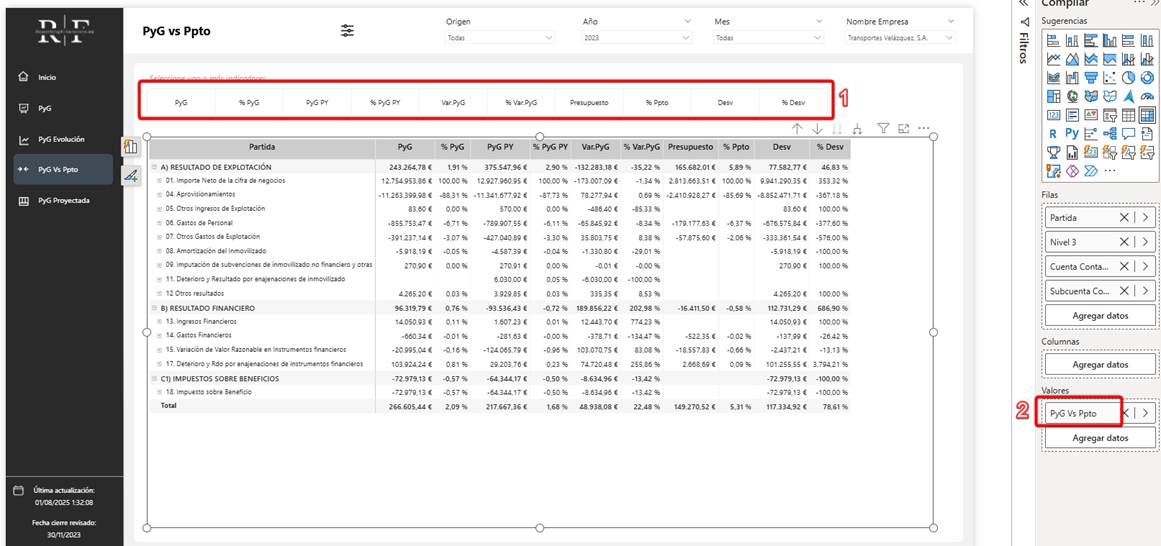Select the gauge visual
The width and height of the screenshot is (1161, 546).
pyautogui.click(x=1147, y=96)
